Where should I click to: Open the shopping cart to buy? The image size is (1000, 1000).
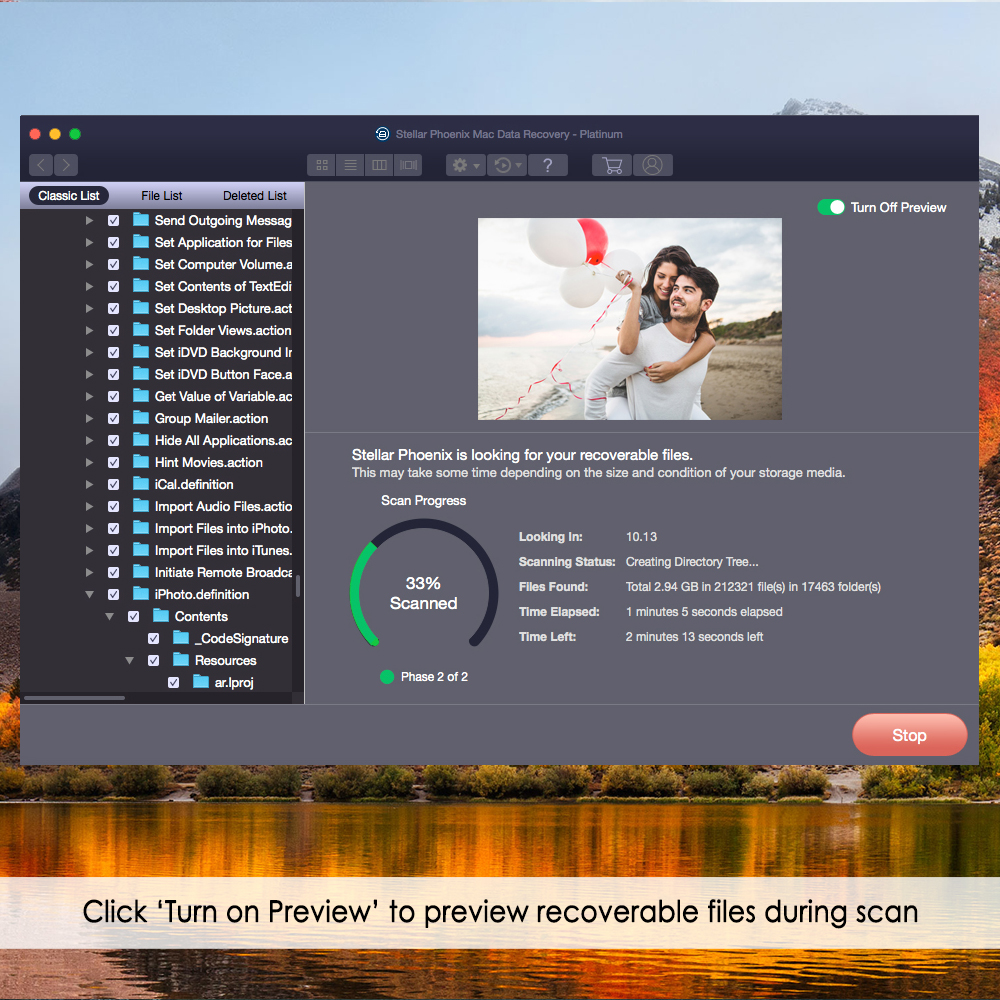(x=612, y=165)
